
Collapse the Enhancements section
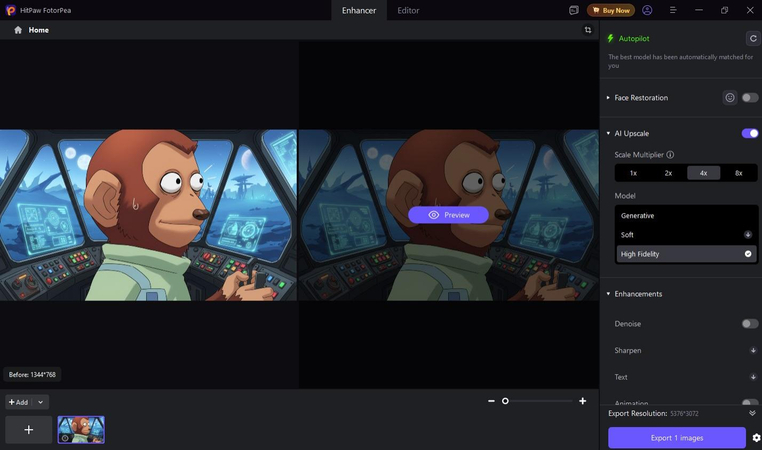click(x=608, y=294)
